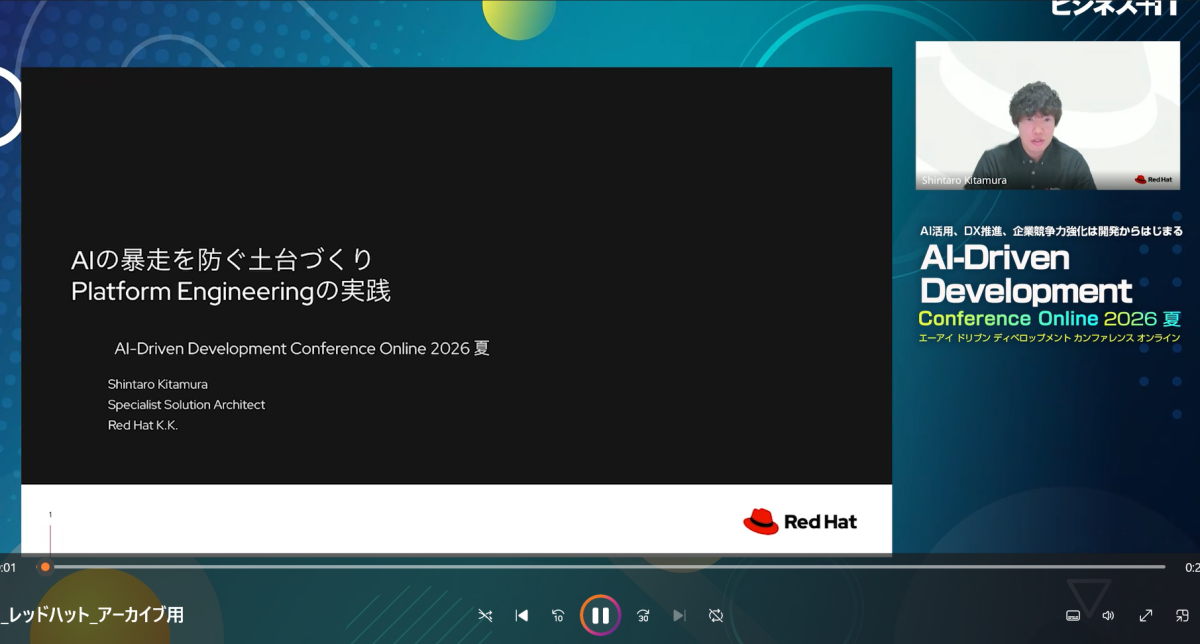Click the slide title 'AIの暴走を防ぐ土台づくり'

tap(222, 260)
